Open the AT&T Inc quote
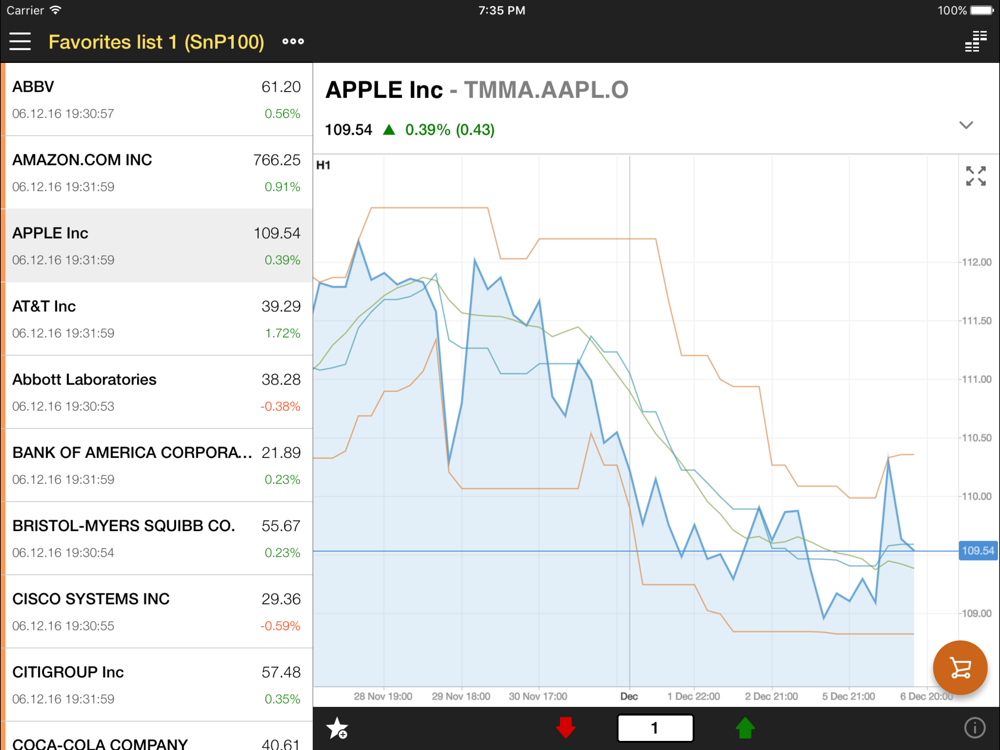 coord(156,319)
